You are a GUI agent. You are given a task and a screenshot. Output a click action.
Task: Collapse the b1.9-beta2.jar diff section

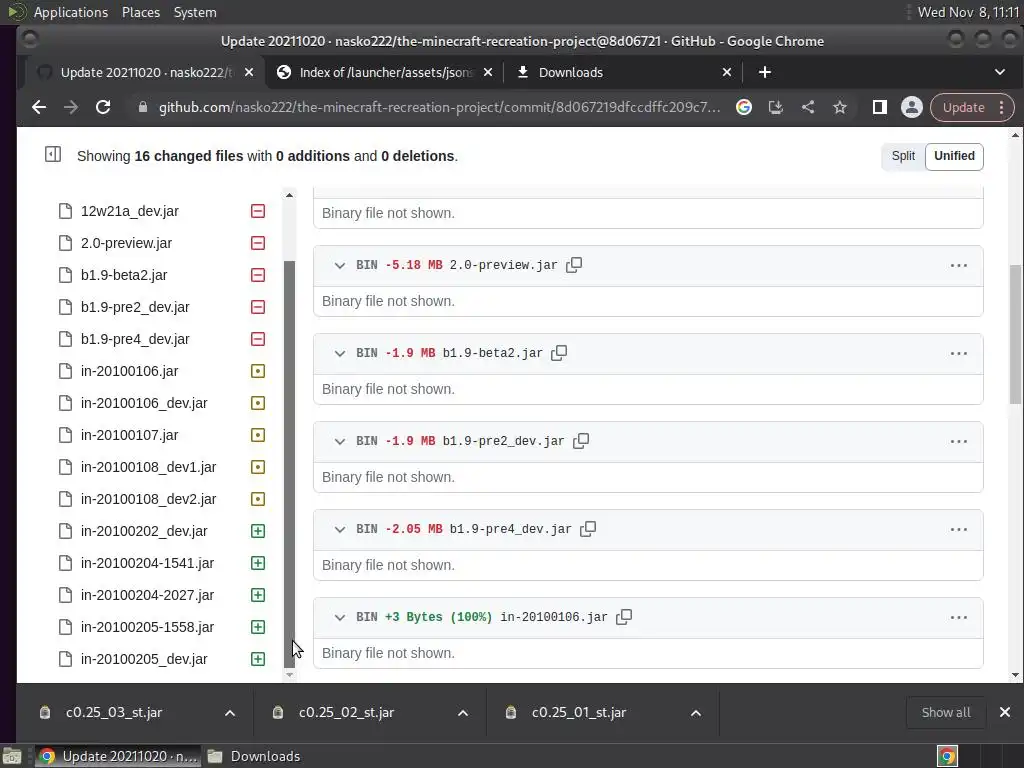340,353
